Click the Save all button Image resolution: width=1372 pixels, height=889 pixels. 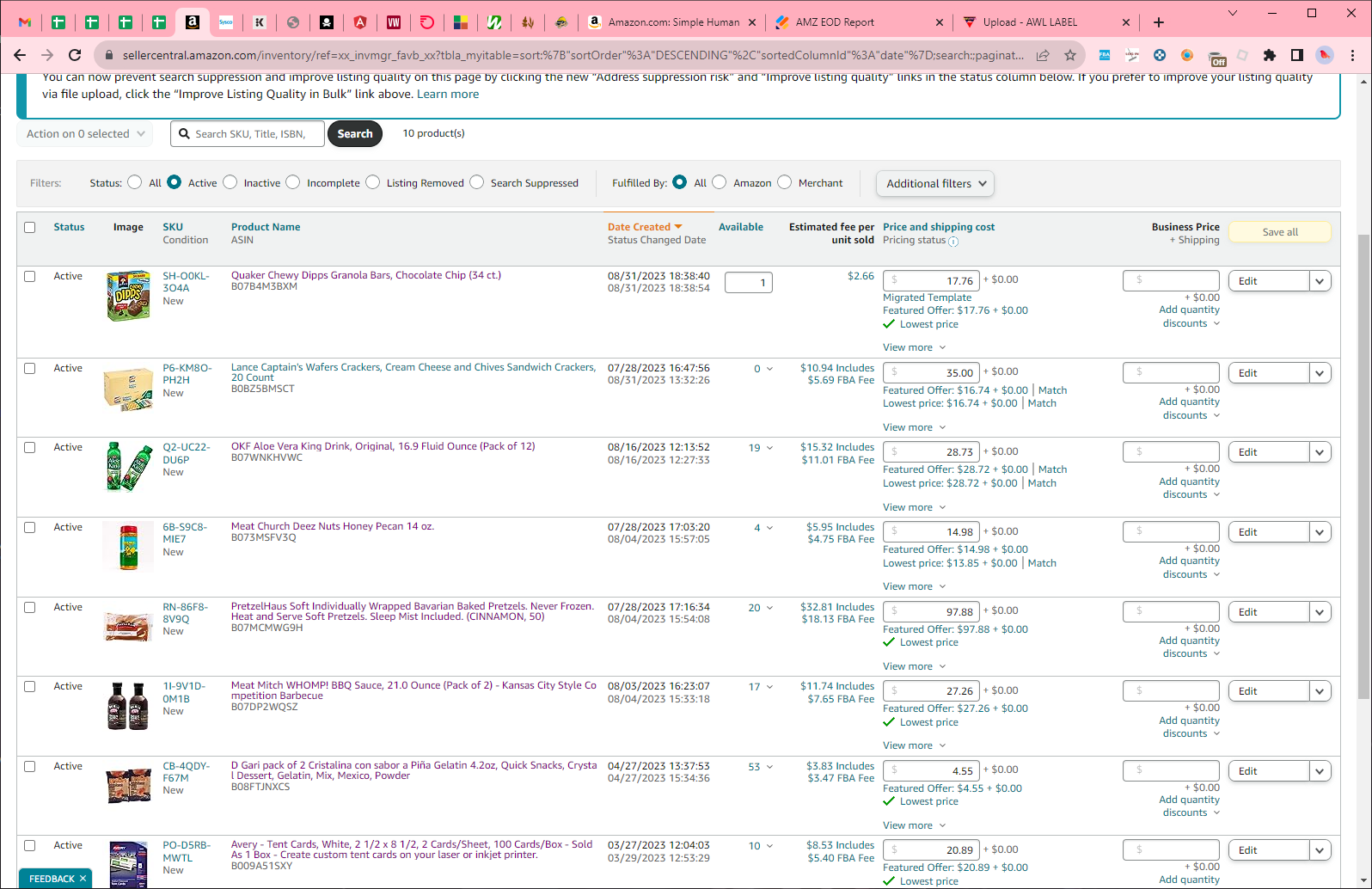click(1280, 232)
